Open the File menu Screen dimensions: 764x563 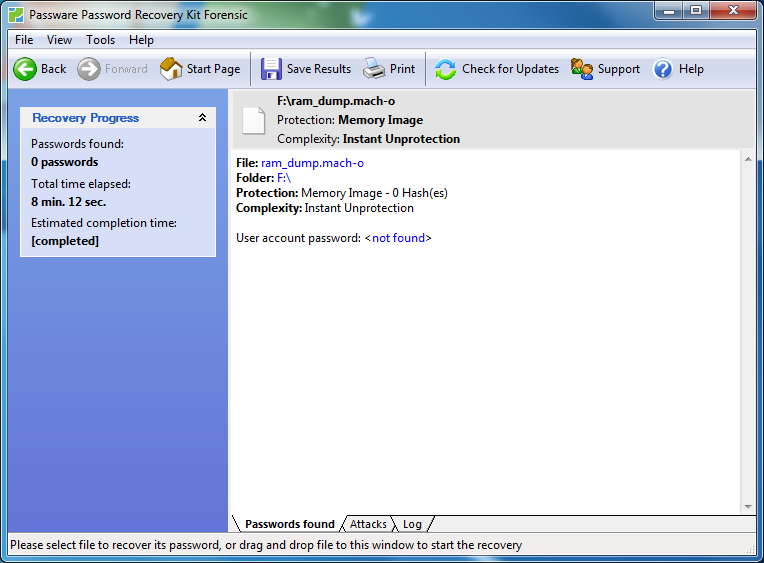click(24, 40)
